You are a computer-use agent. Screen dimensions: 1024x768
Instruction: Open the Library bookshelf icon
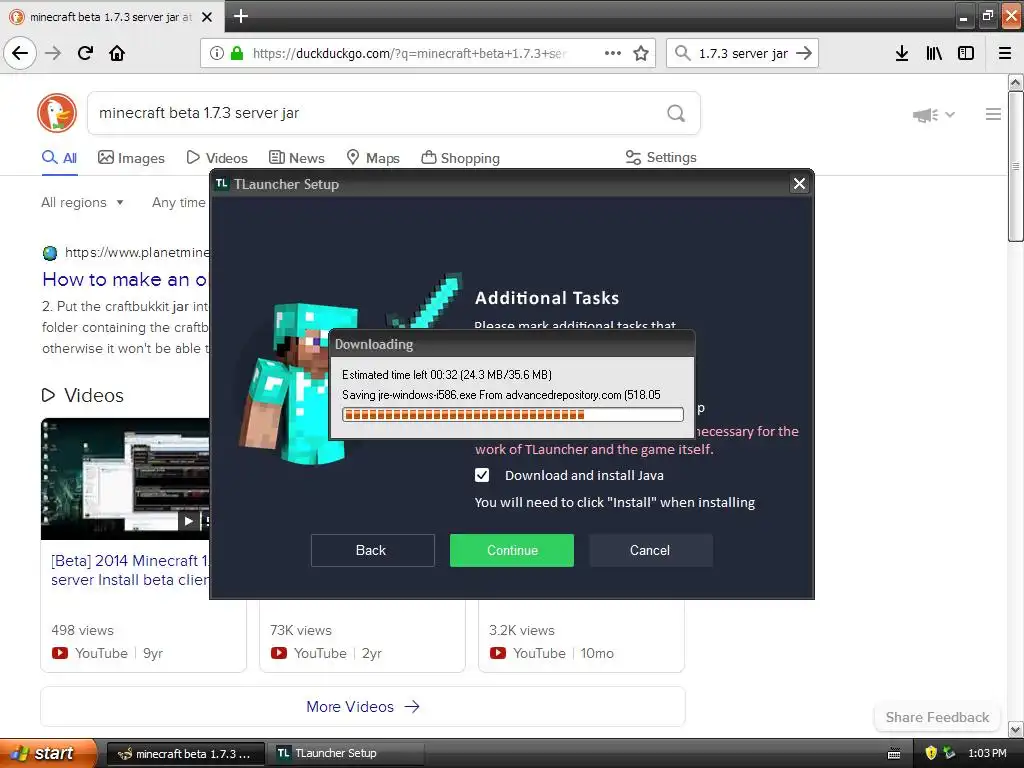[934, 53]
